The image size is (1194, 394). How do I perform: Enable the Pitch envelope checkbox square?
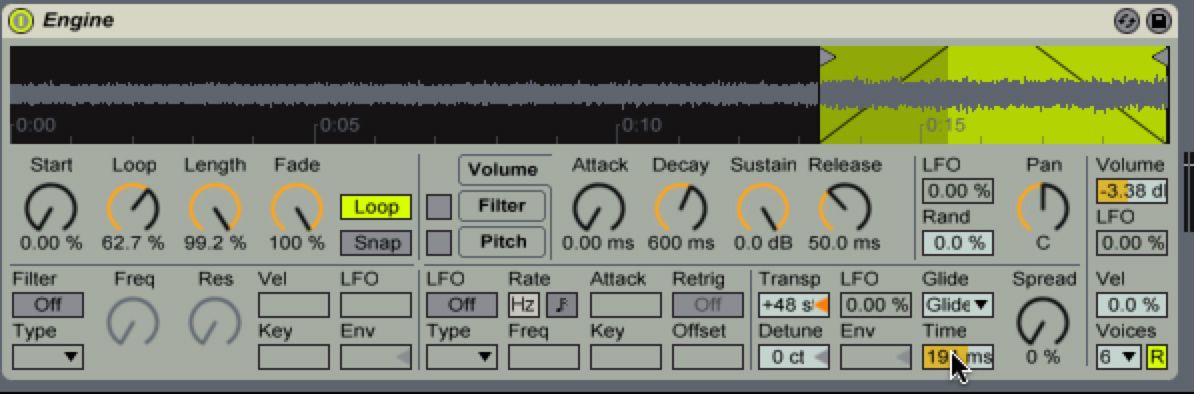click(x=439, y=242)
